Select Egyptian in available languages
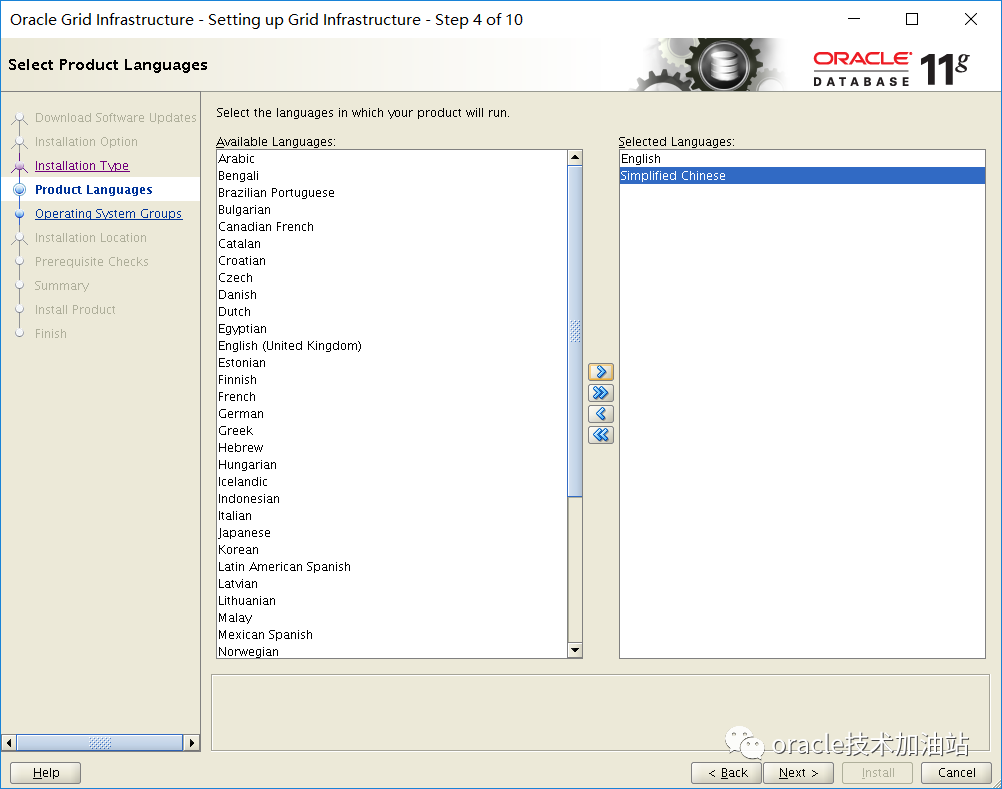 tap(392, 328)
